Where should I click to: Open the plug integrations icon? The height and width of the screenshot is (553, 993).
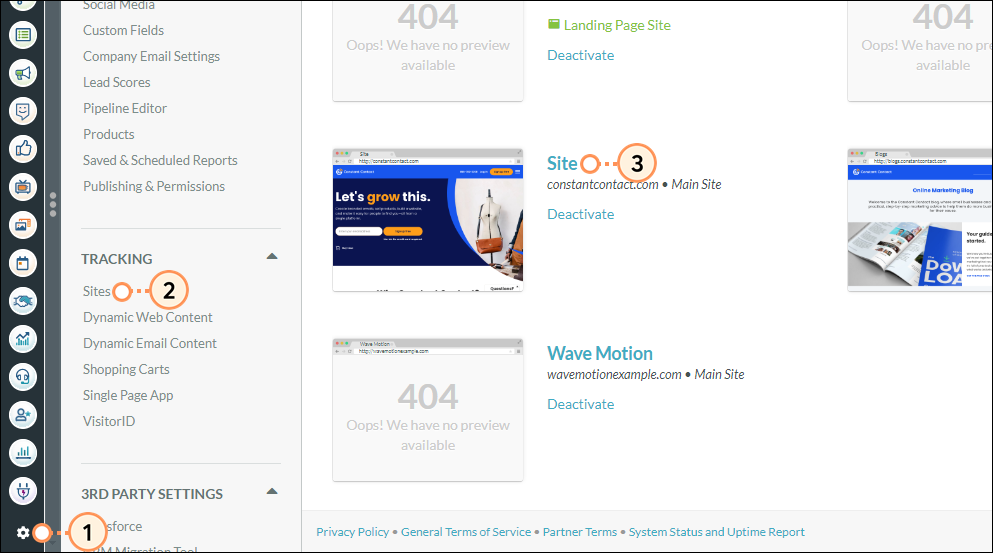point(23,491)
